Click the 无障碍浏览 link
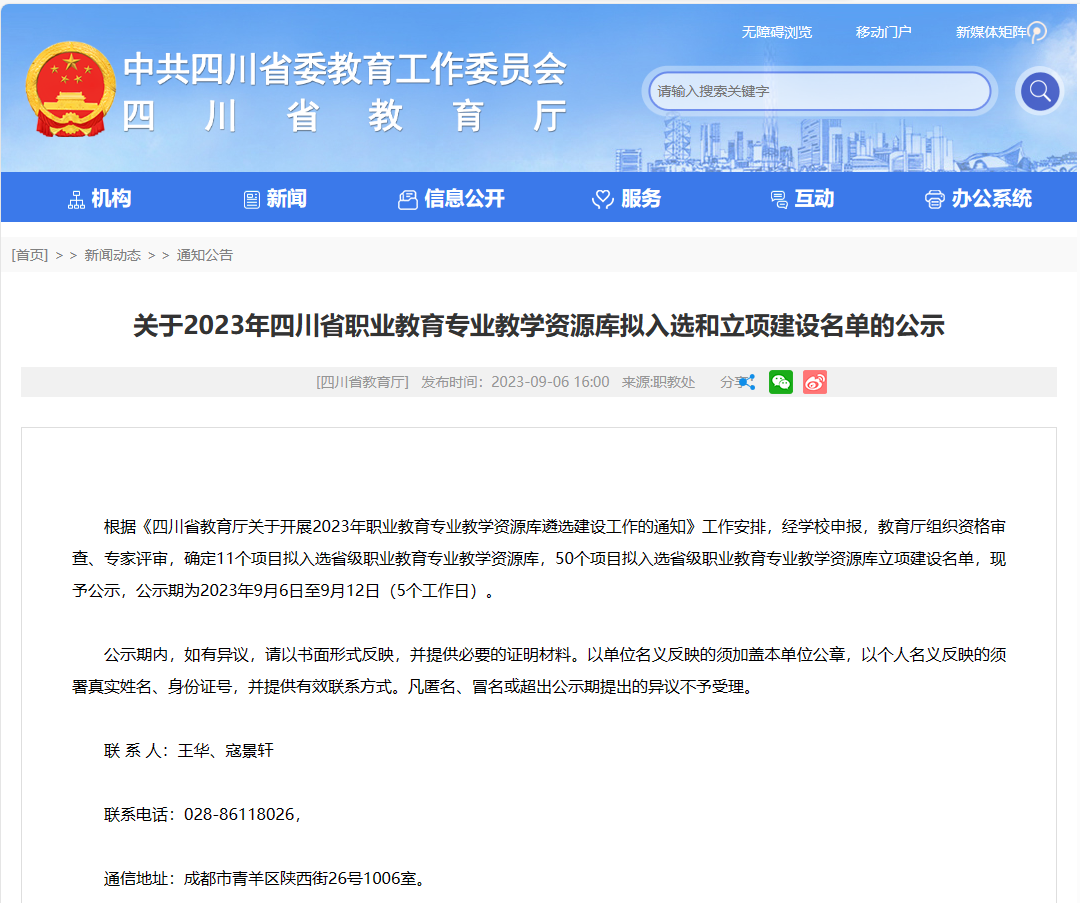This screenshot has height=903, width=1080. click(776, 32)
